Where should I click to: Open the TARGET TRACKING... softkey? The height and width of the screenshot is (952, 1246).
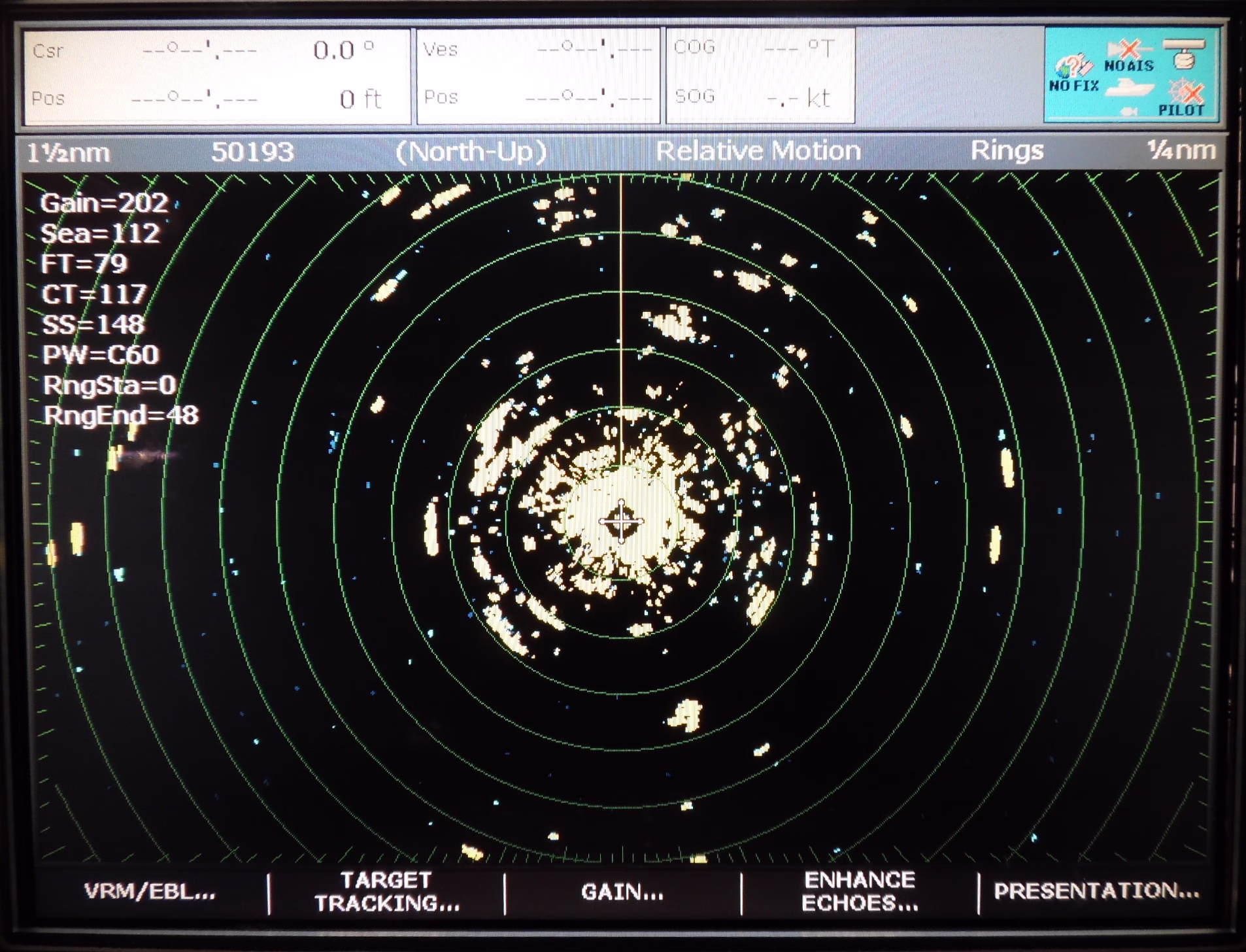pyautogui.click(x=387, y=891)
